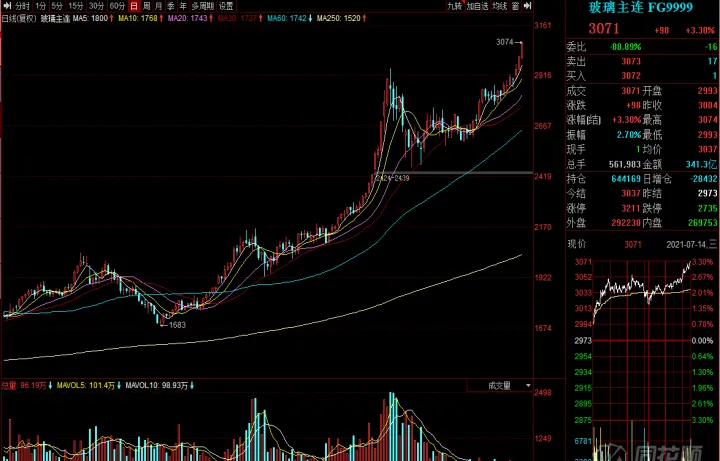Image resolution: width=720 pixels, height=461 pixels.
Task: Click the 玻璃主连 FG9999 contract title
Action: click(629, 7)
